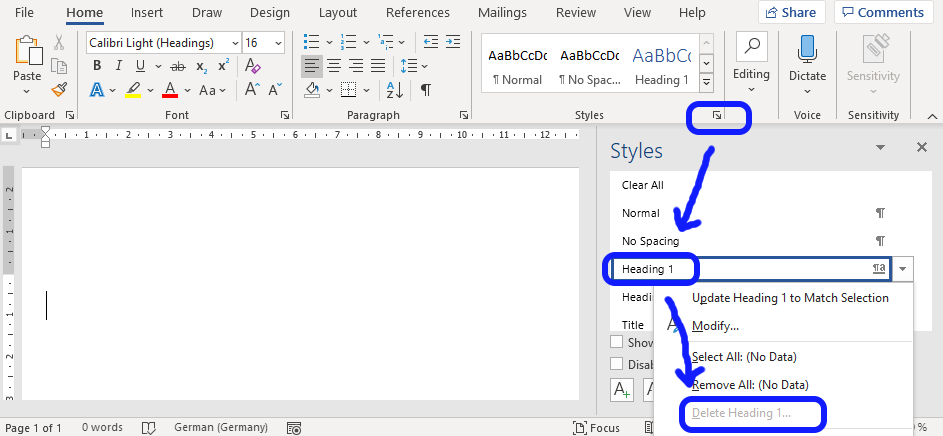943x436 pixels.
Task: Toggle Italic formatting
Action: pyautogui.click(x=118, y=66)
